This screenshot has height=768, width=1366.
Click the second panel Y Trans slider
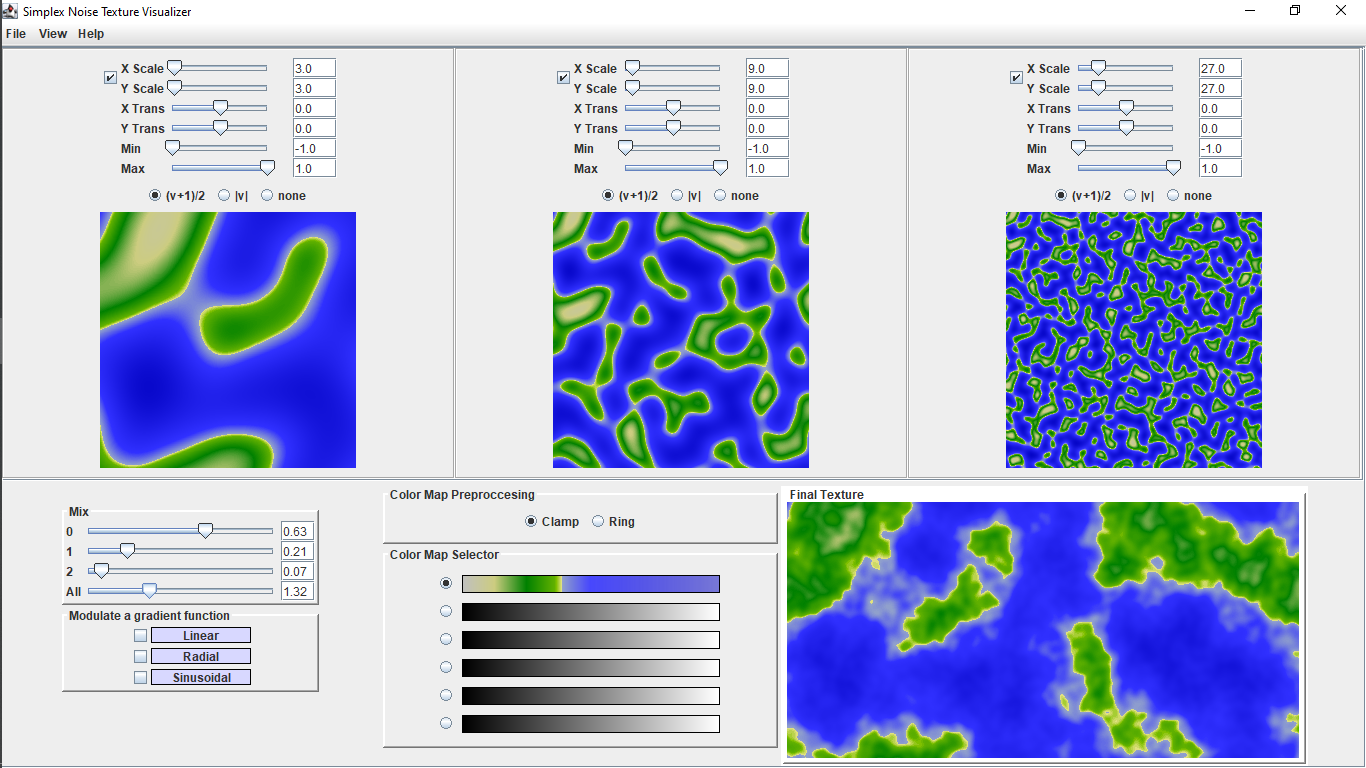(672, 128)
